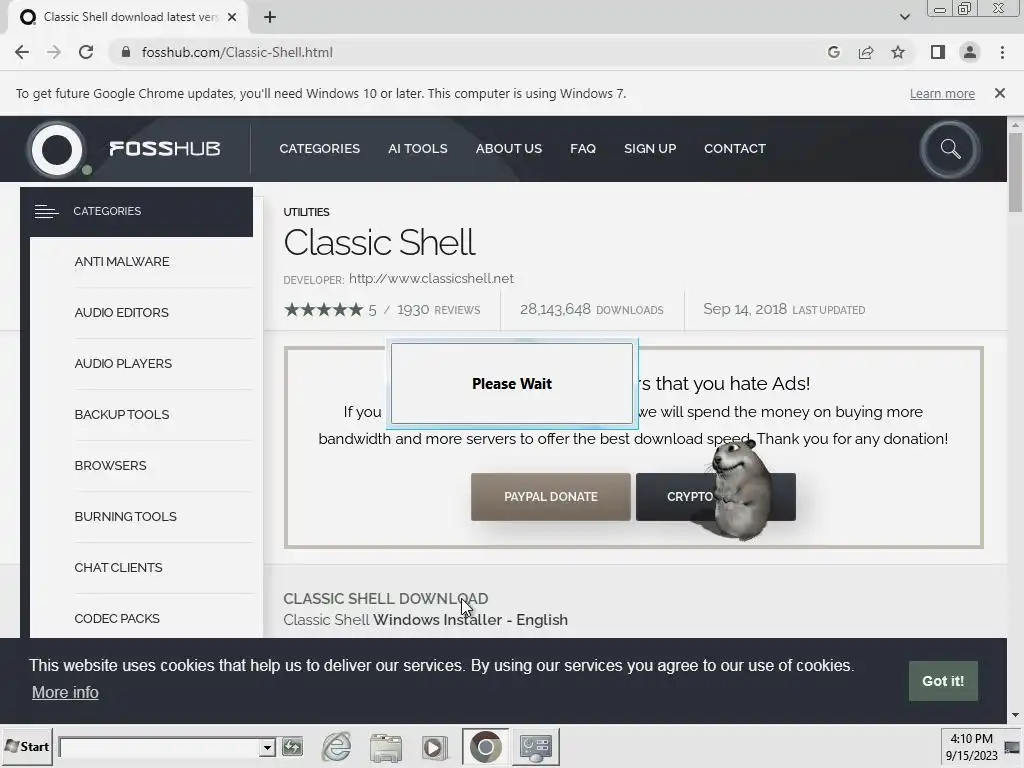Open More info about cookies
Viewport: 1024px width, 768px height.
tap(65, 692)
